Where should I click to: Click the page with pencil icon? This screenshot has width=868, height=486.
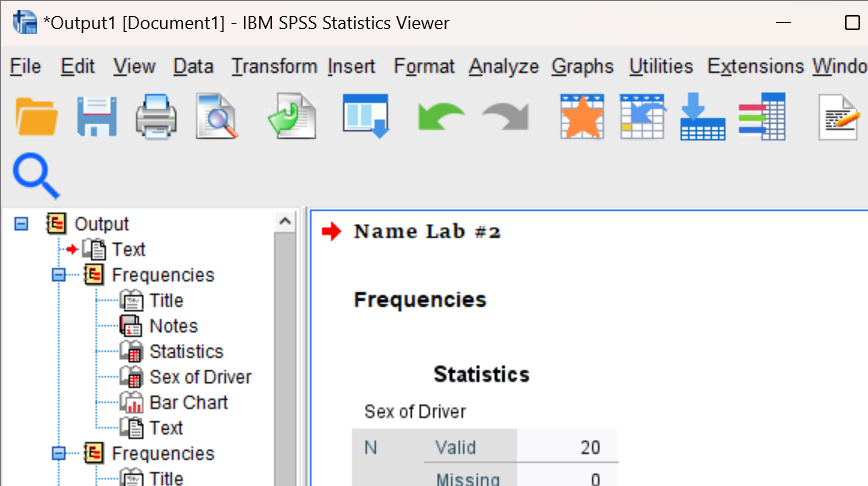839,117
